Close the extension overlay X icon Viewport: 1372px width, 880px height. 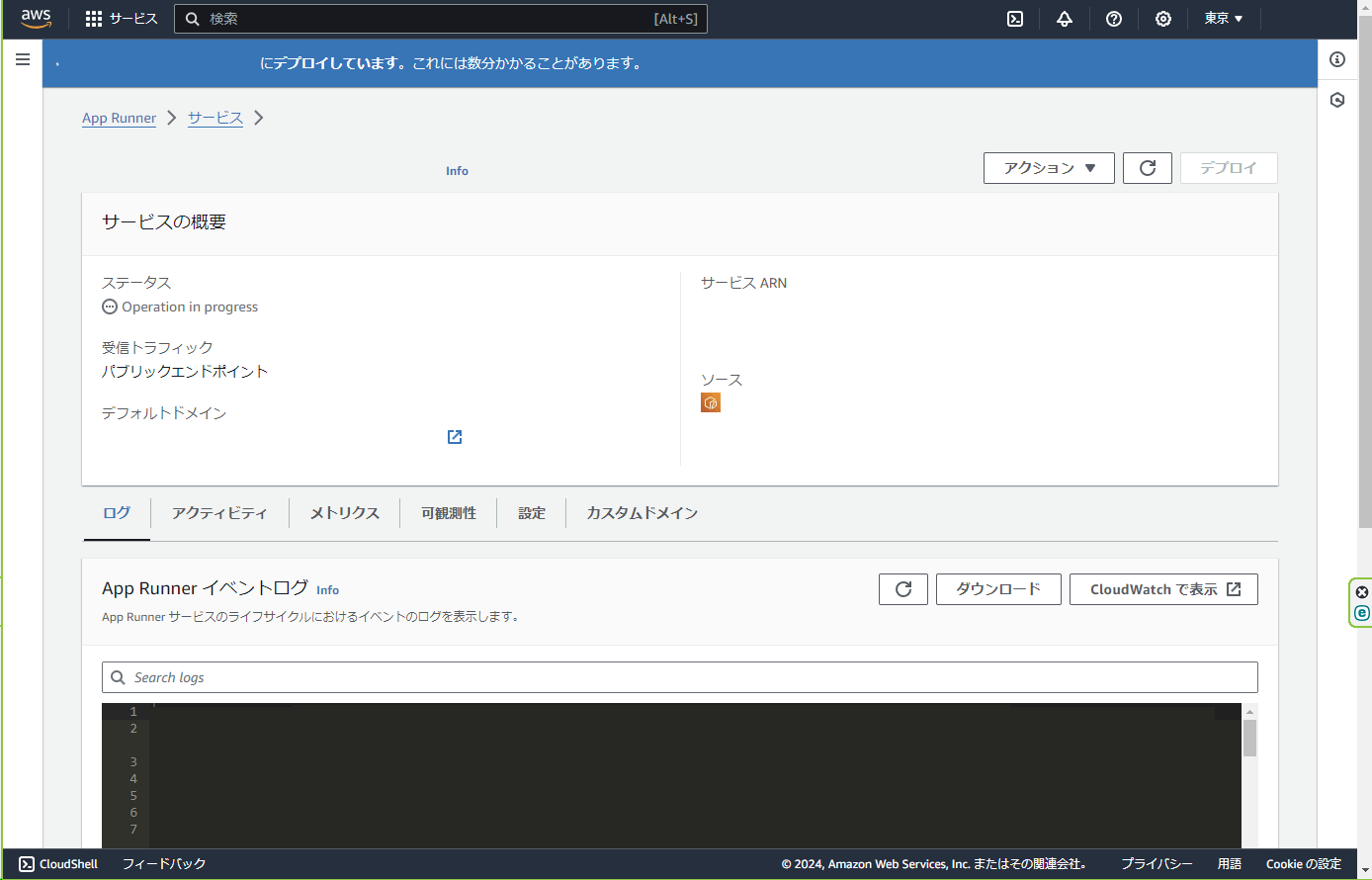pos(1362,592)
